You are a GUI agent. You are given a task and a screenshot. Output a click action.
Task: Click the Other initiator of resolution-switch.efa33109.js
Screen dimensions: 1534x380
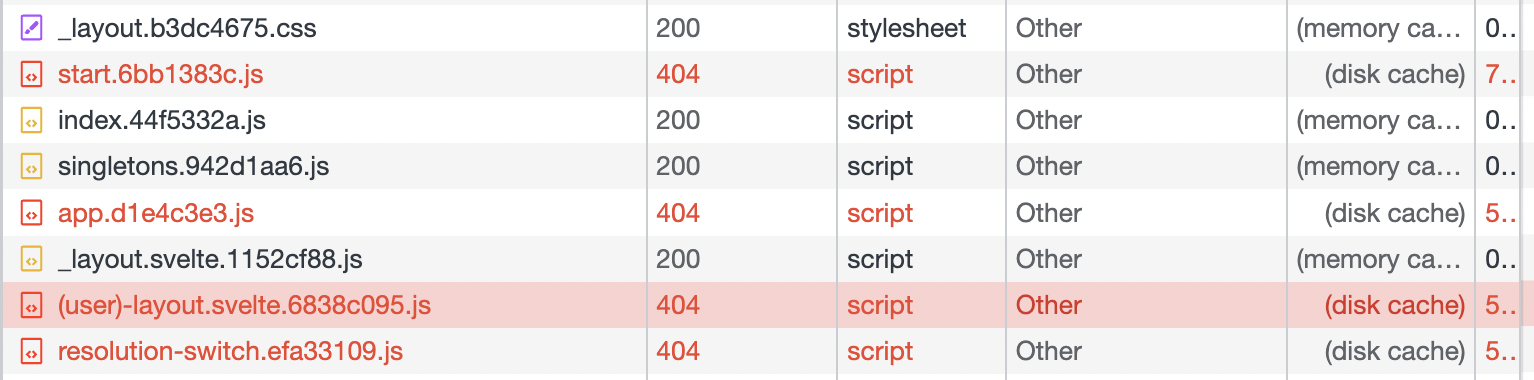pyautogui.click(x=1049, y=352)
